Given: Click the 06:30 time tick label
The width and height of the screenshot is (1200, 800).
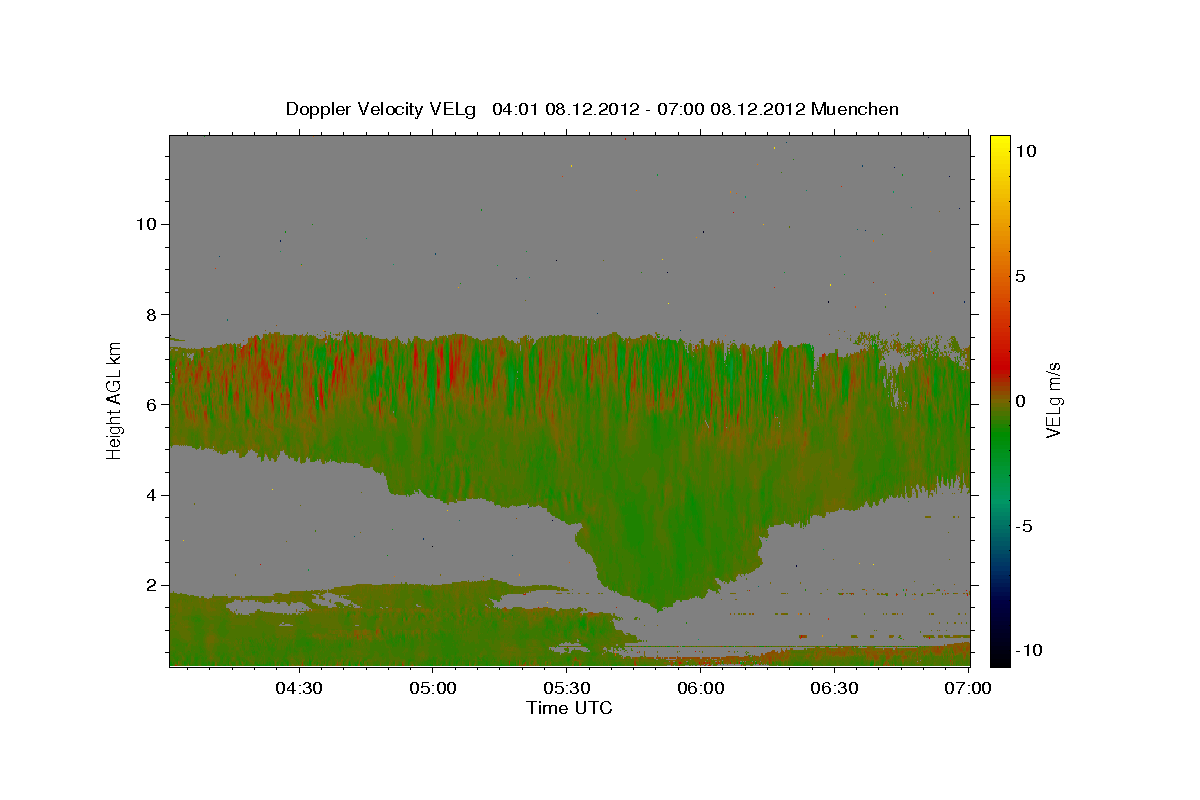Looking at the screenshot, I should point(834,689).
